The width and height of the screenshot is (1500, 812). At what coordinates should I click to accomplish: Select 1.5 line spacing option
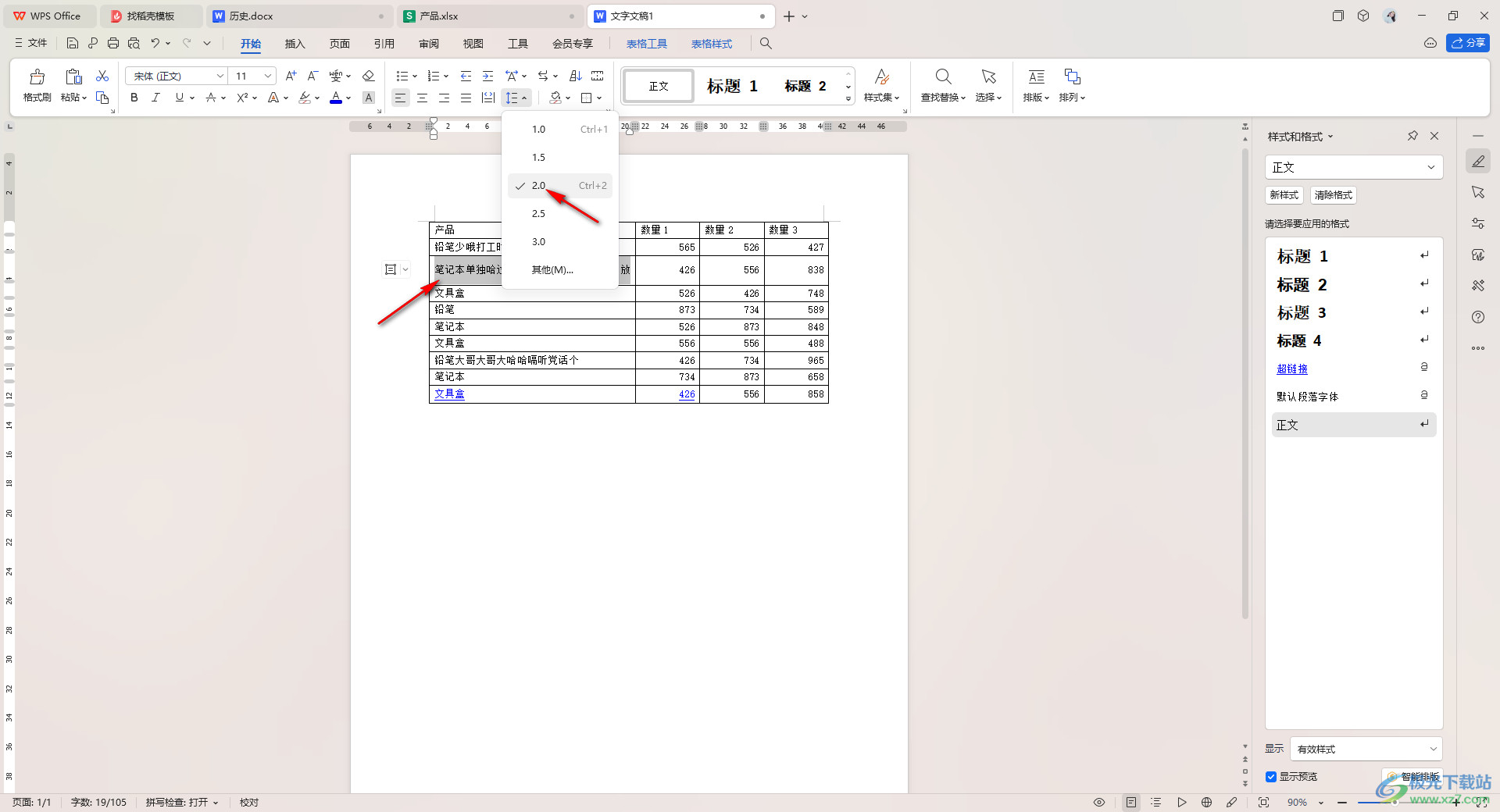point(559,158)
